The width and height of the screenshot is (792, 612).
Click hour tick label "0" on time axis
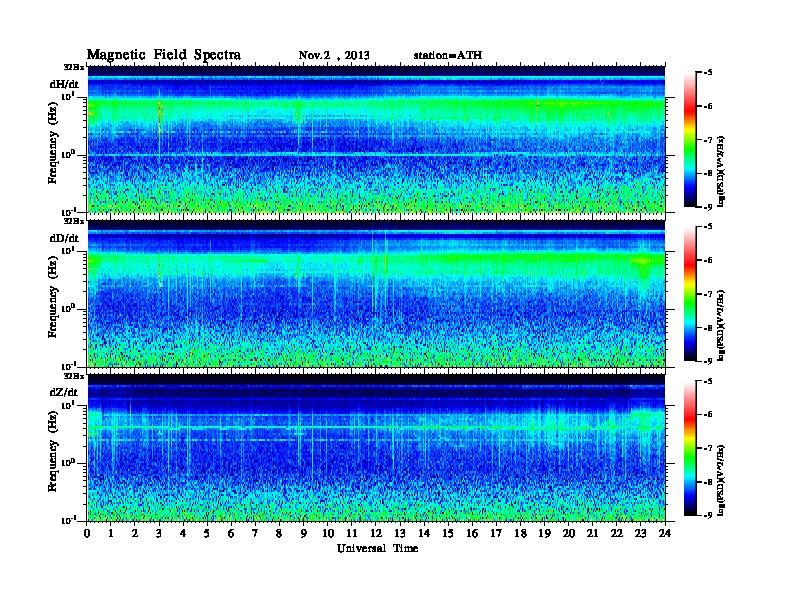pos(87,533)
